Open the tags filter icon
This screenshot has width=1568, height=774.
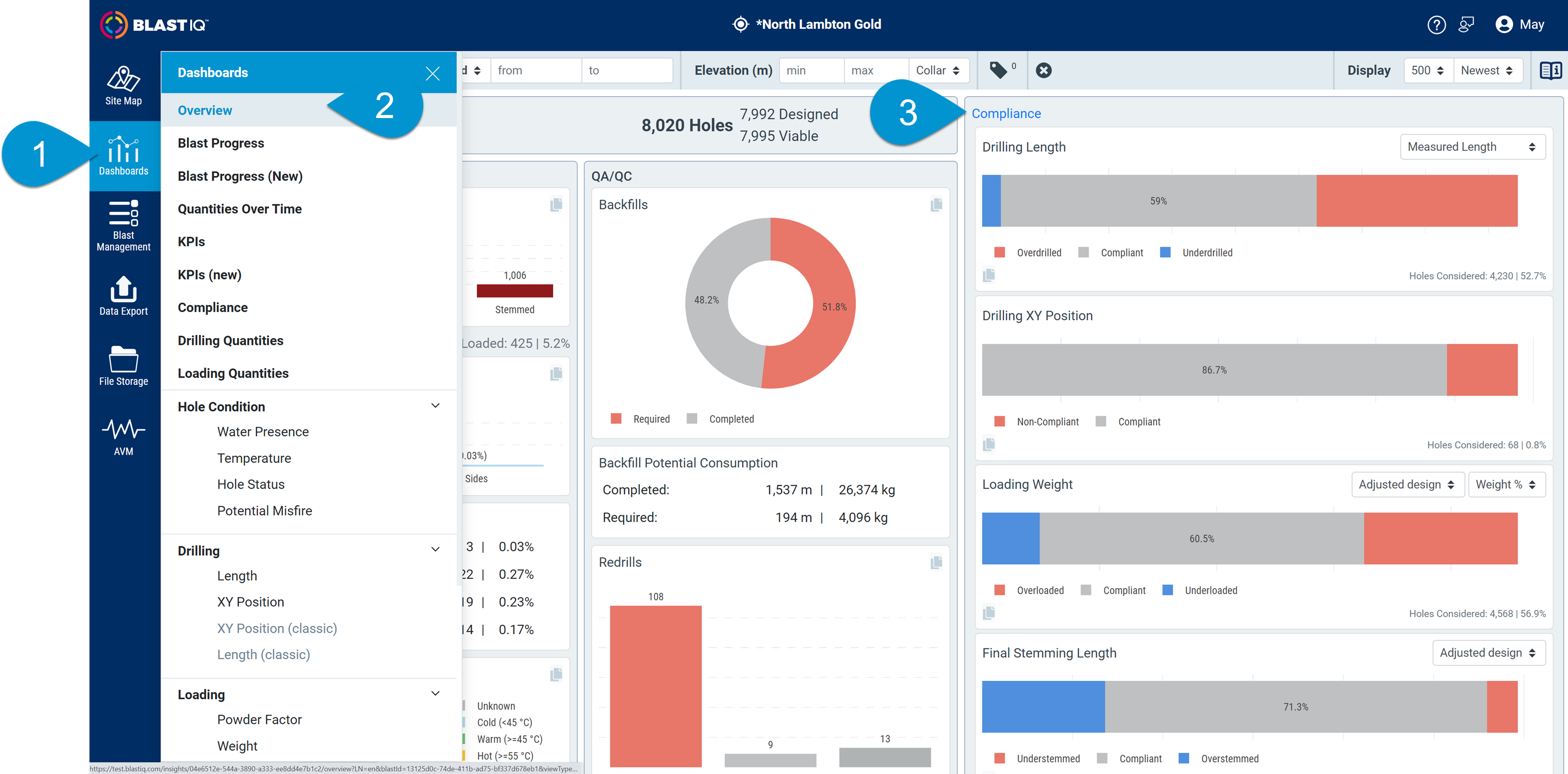[999, 69]
